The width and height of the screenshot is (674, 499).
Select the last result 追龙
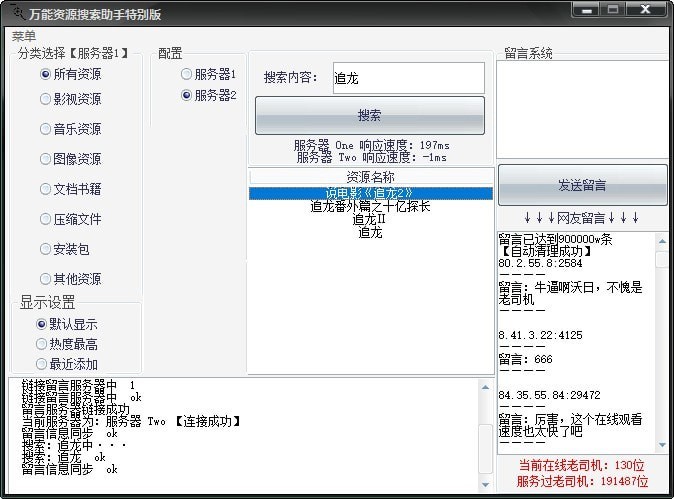(370, 233)
